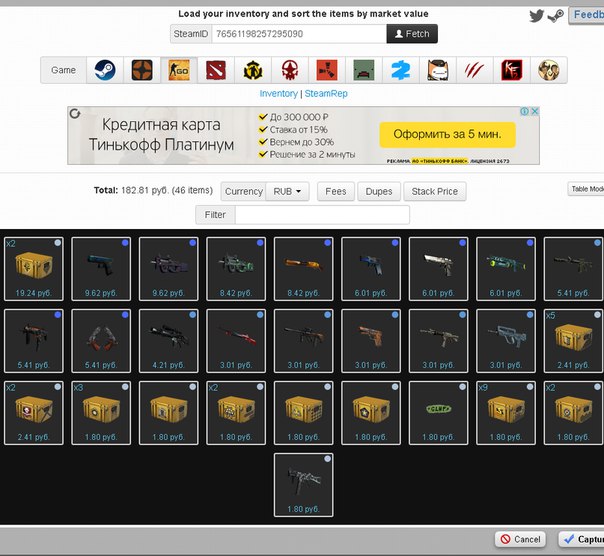This screenshot has width=604, height=556.
Task: Open the SteamRep link
Action: coord(326,94)
